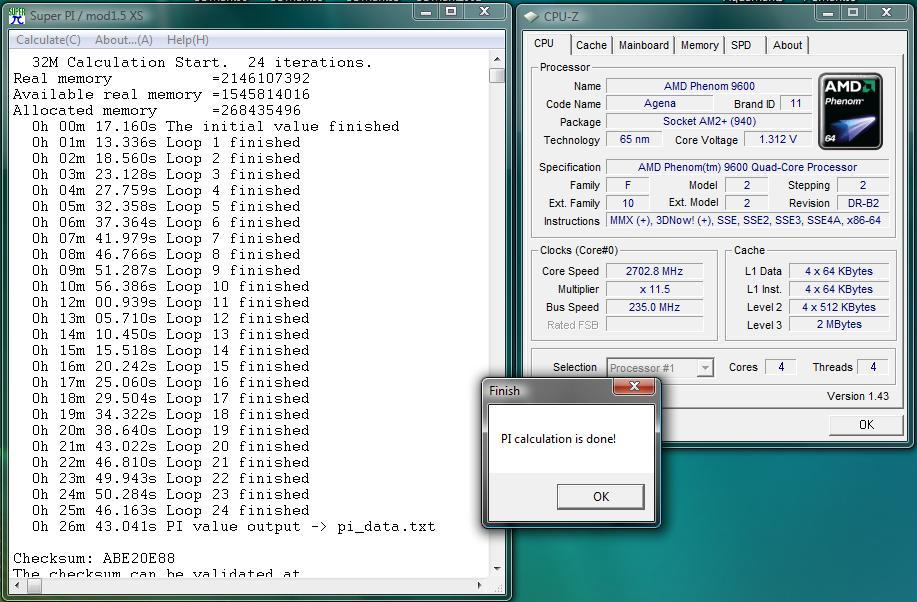This screenshot has width=917, height=602.
Task: Minimize the Super PI window
Action: [x=426, y=12]
